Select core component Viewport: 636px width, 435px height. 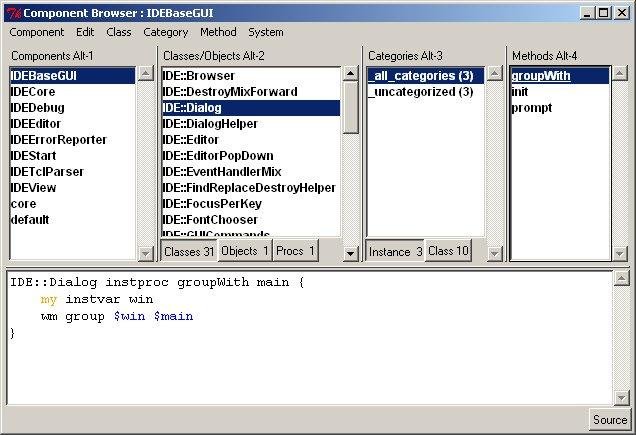click(x=73, y=204)
